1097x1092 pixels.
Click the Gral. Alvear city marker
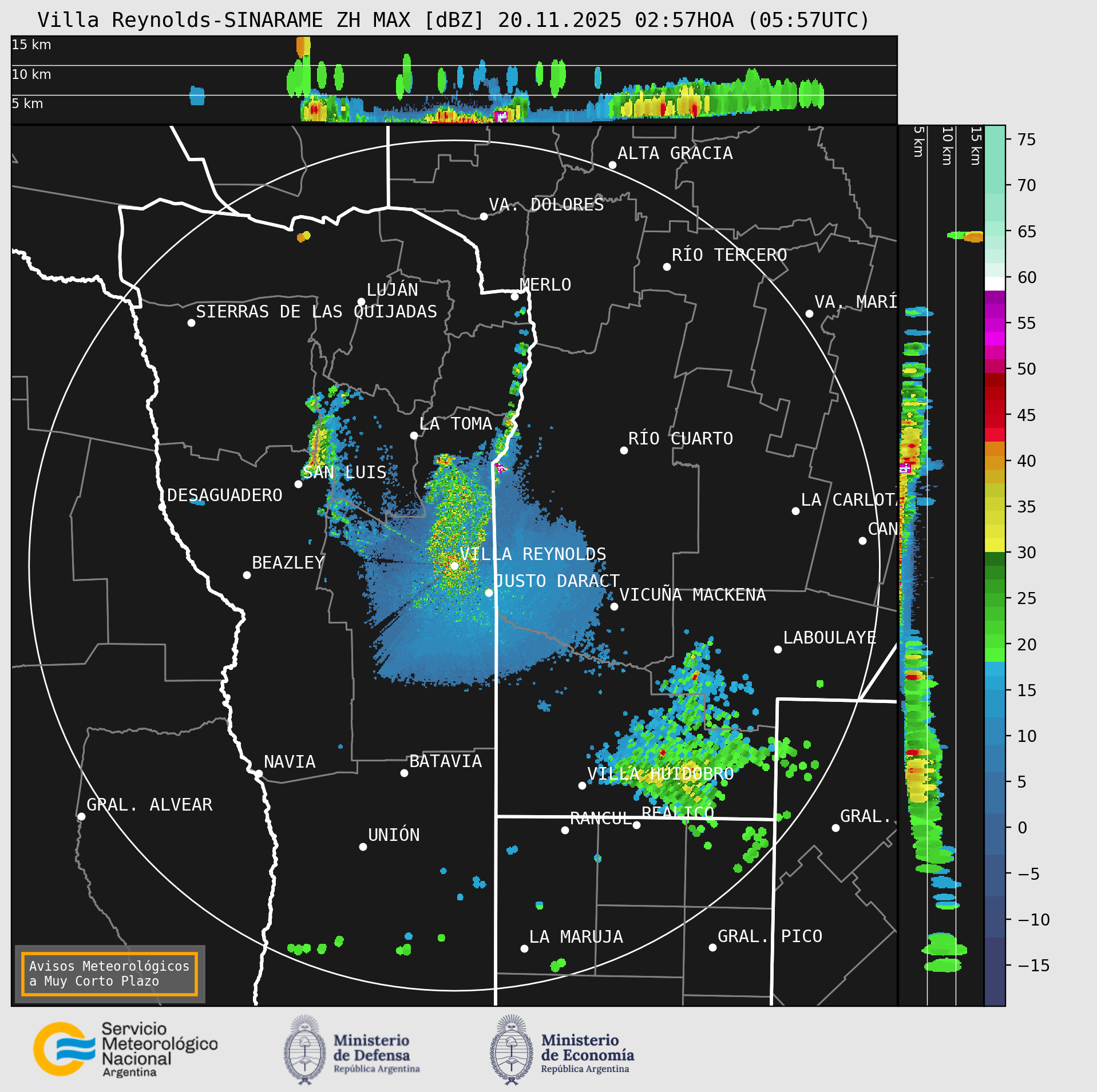click(x=81, y=816)
